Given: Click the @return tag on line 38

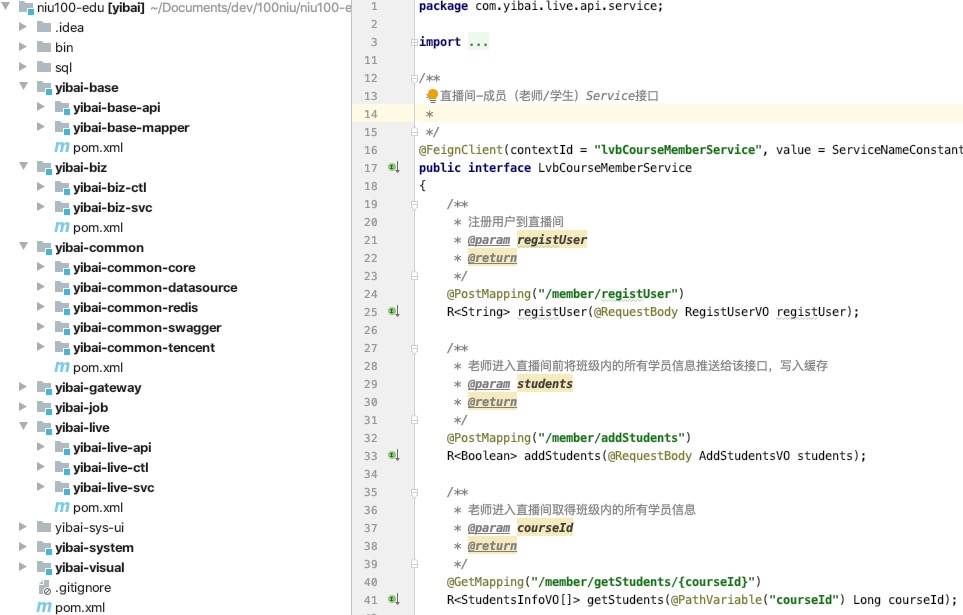Looking at the screenshot, I should click(492, 546).
